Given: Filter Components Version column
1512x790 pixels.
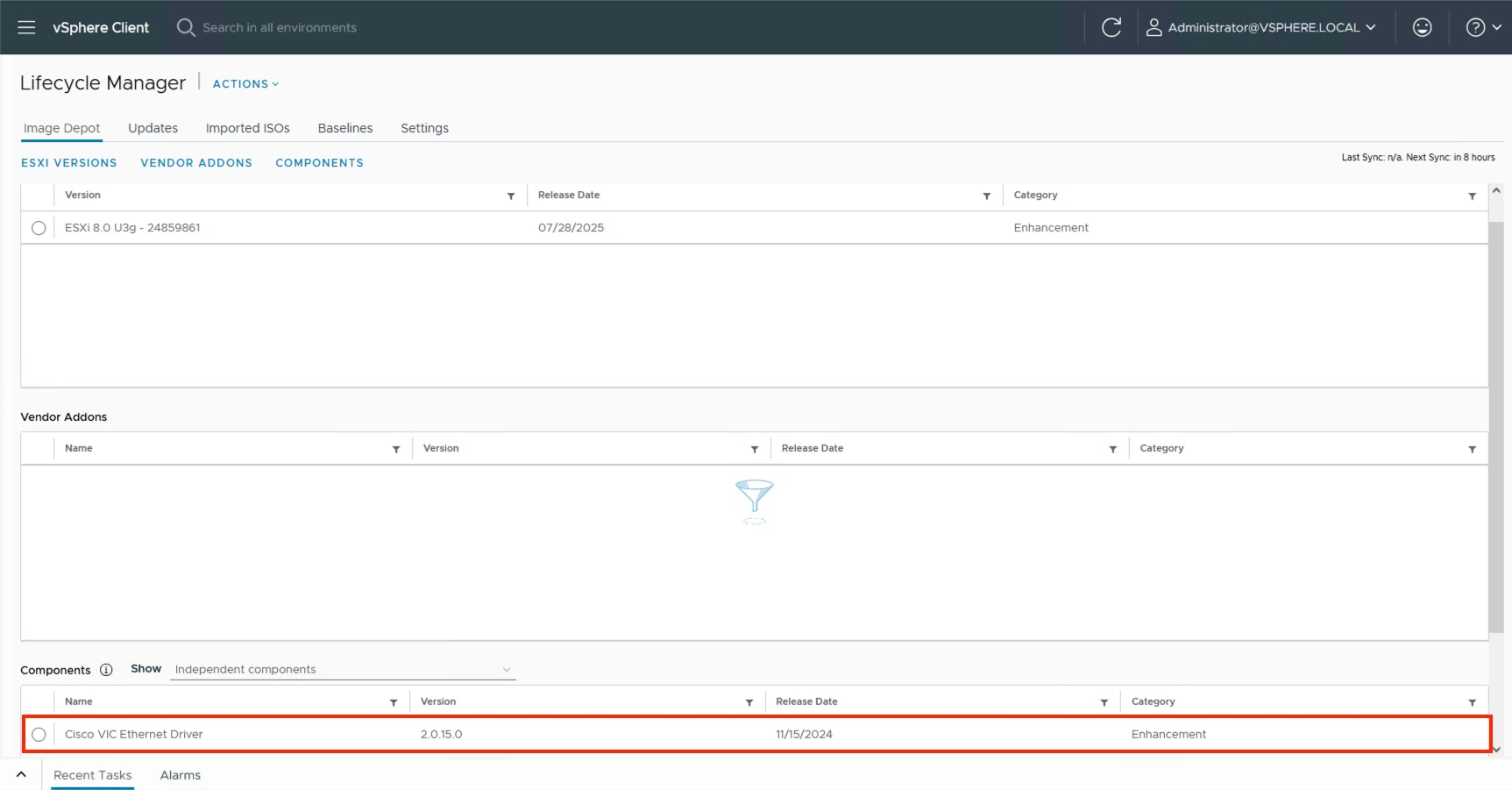Looking at the screenshot, I should pos(749,702).
